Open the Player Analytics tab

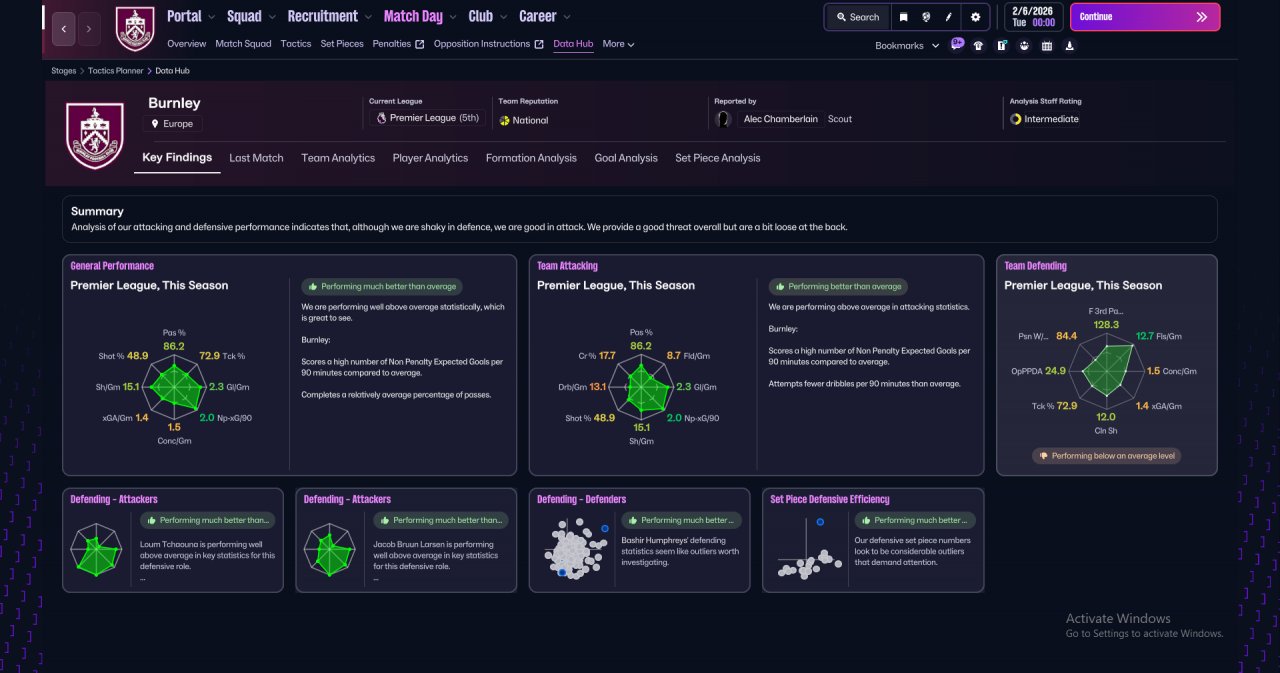coord(430,158)
